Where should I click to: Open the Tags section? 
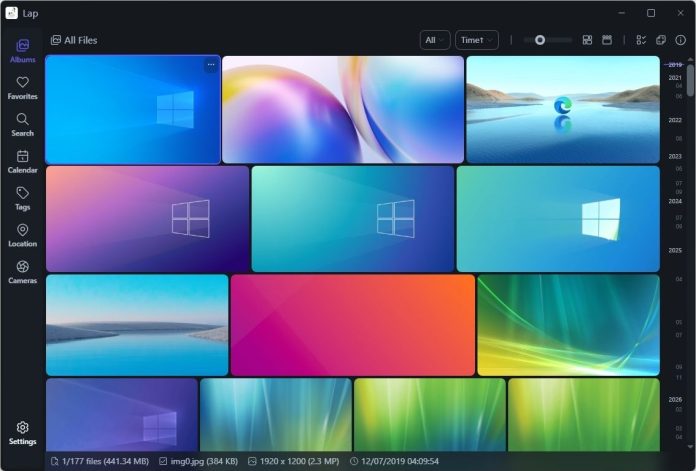(22, 198)
